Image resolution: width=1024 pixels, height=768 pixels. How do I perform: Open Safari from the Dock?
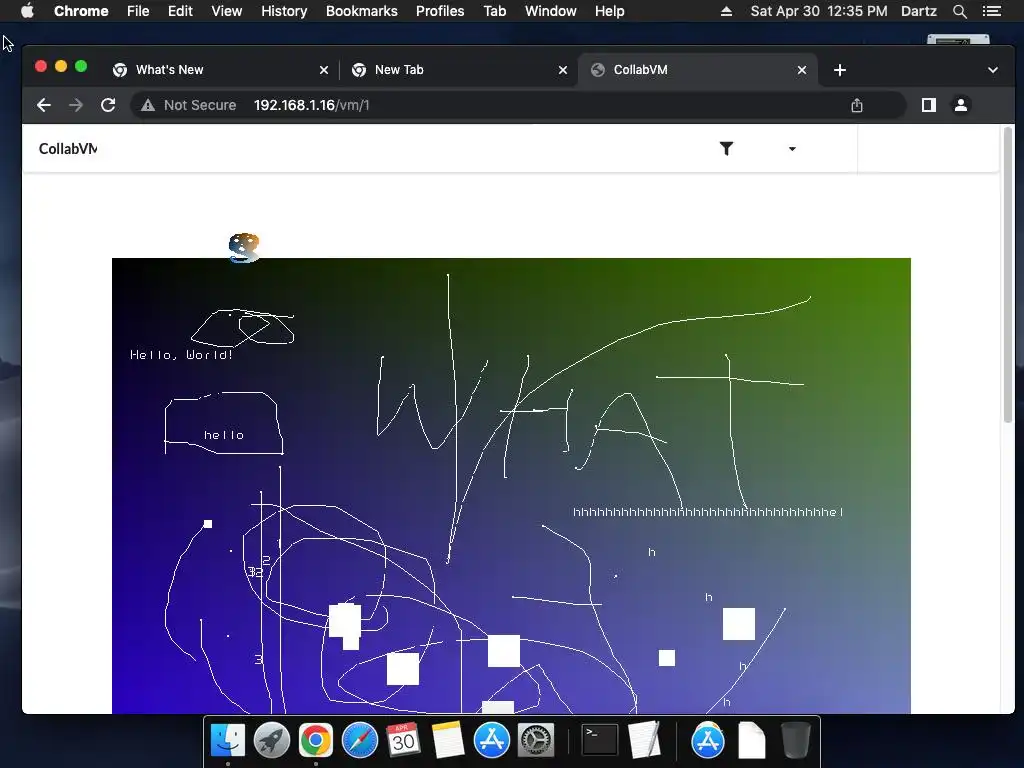point(360,741)
